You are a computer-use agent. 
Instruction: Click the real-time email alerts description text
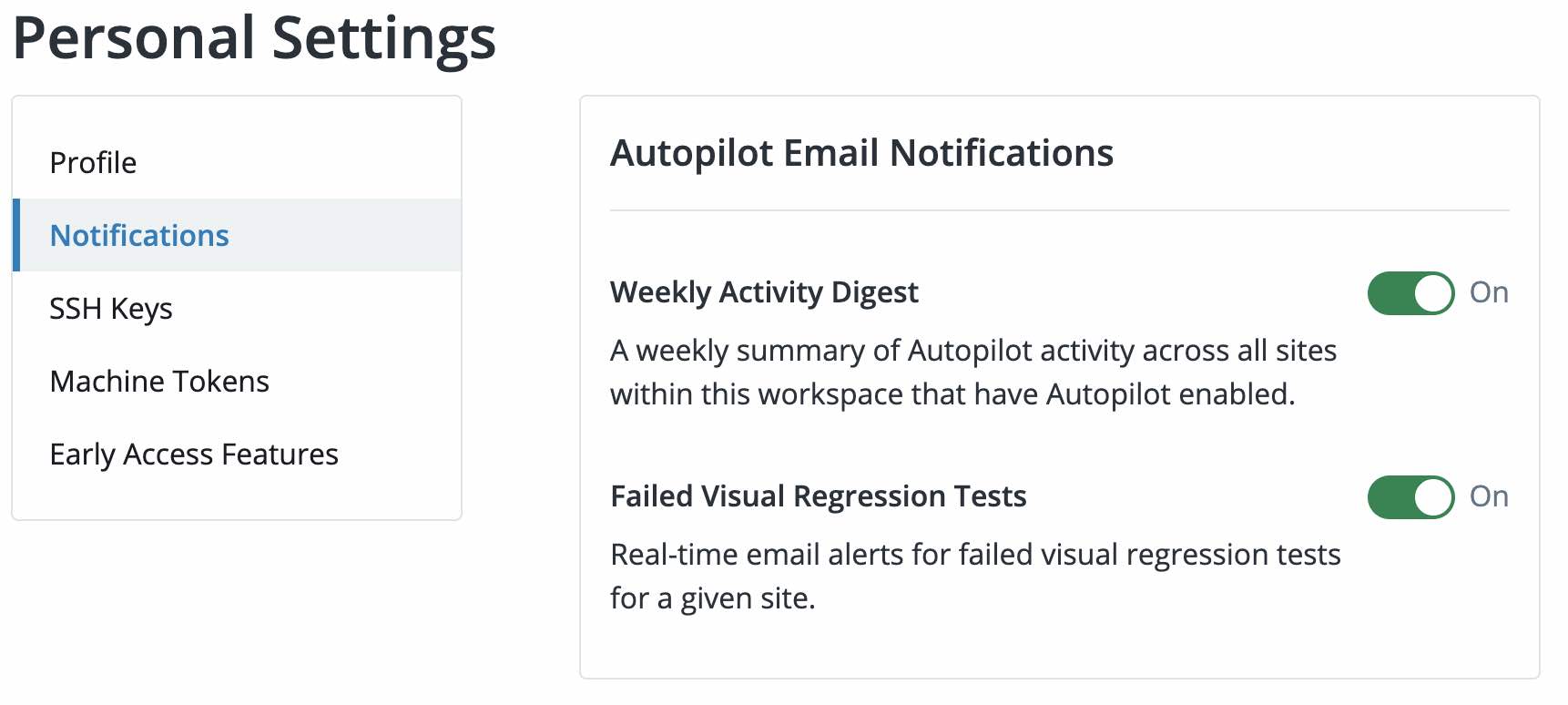[x=974, y=576]
